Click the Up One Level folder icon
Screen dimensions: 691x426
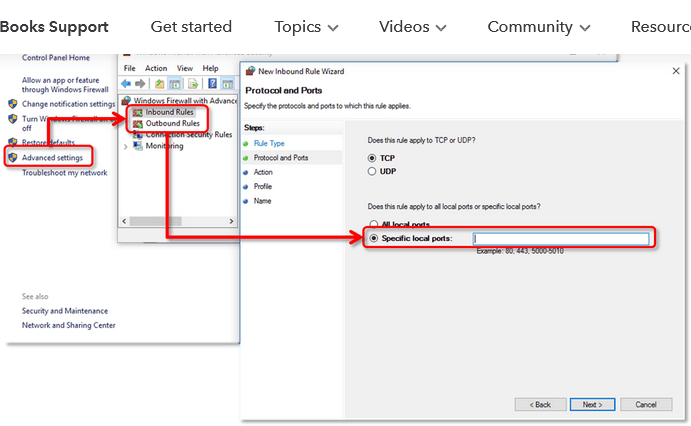160,83
